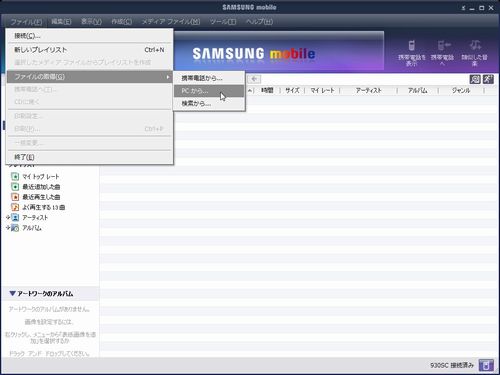Click the icon beside マイ トップ レート
The height and width of the screenshot is (375, 500).
[15, 176]
